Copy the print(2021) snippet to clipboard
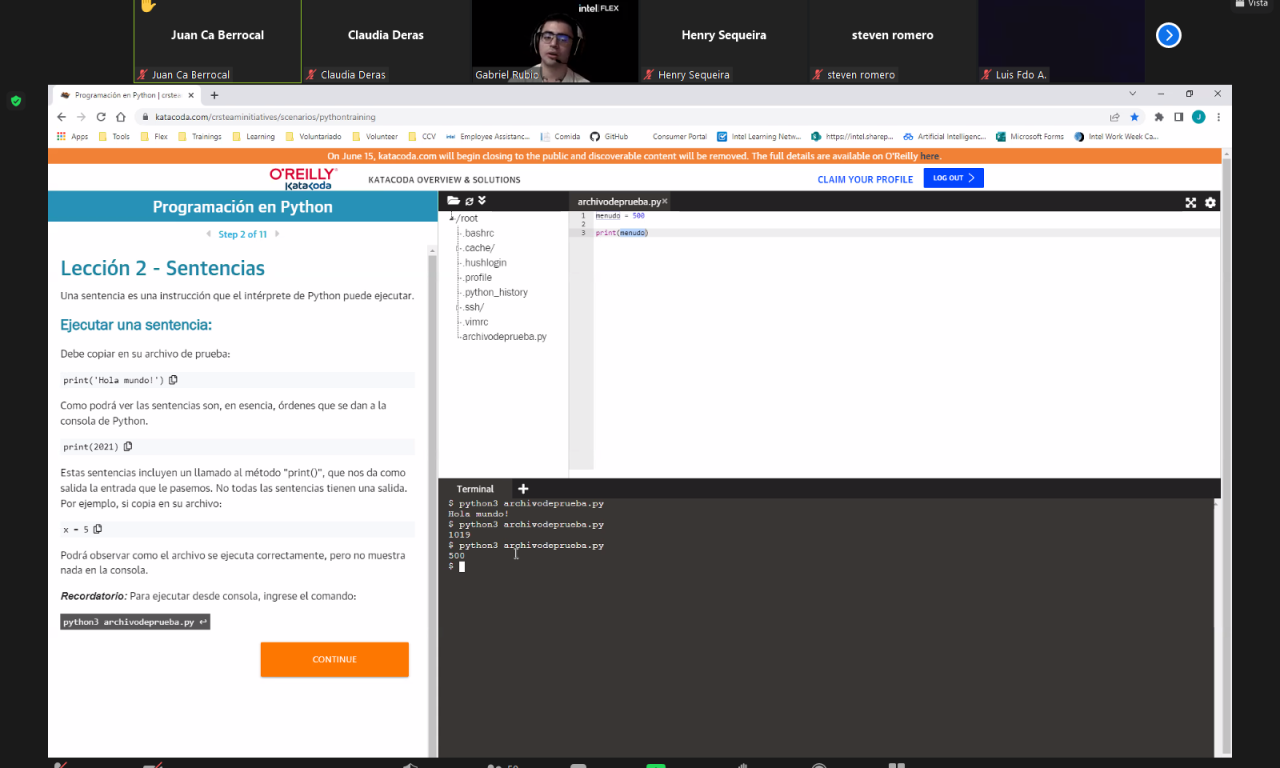 click(x=128, y=447)
